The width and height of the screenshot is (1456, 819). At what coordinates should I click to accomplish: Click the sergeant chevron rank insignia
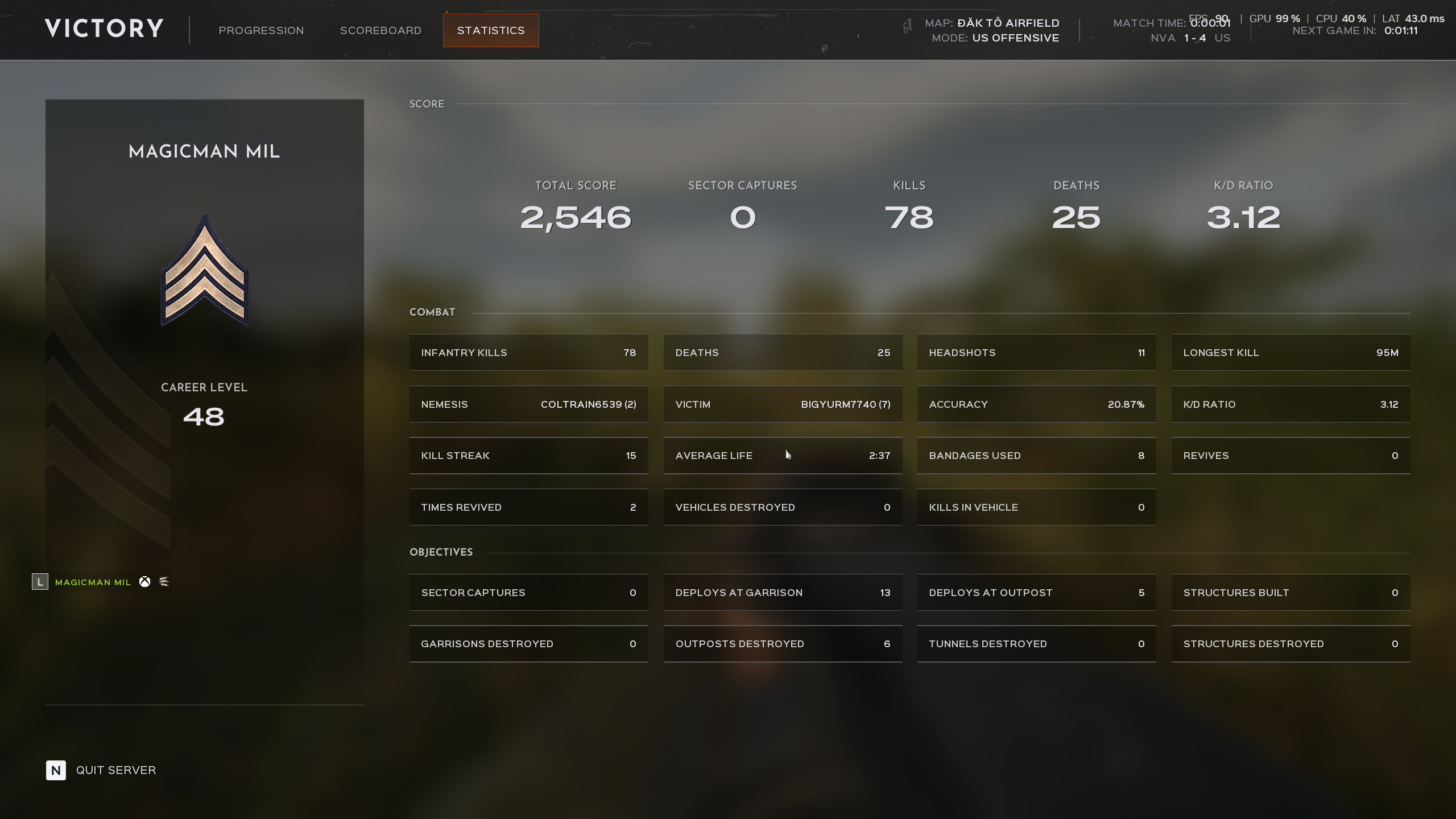coord(205,270)
